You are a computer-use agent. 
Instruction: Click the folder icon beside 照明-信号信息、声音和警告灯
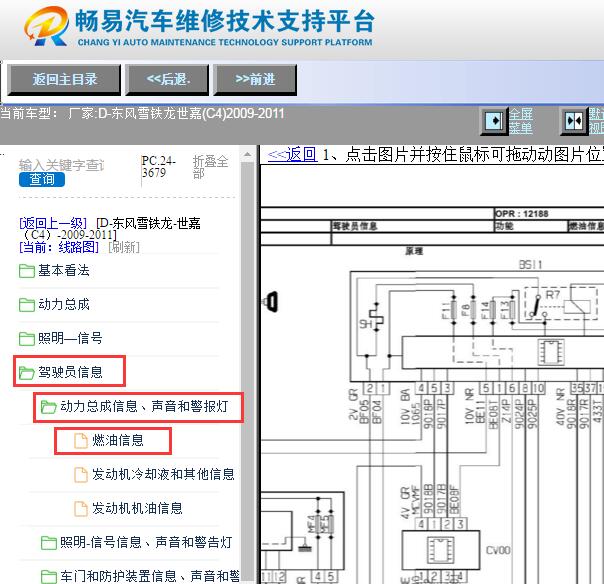pos(49,543)
